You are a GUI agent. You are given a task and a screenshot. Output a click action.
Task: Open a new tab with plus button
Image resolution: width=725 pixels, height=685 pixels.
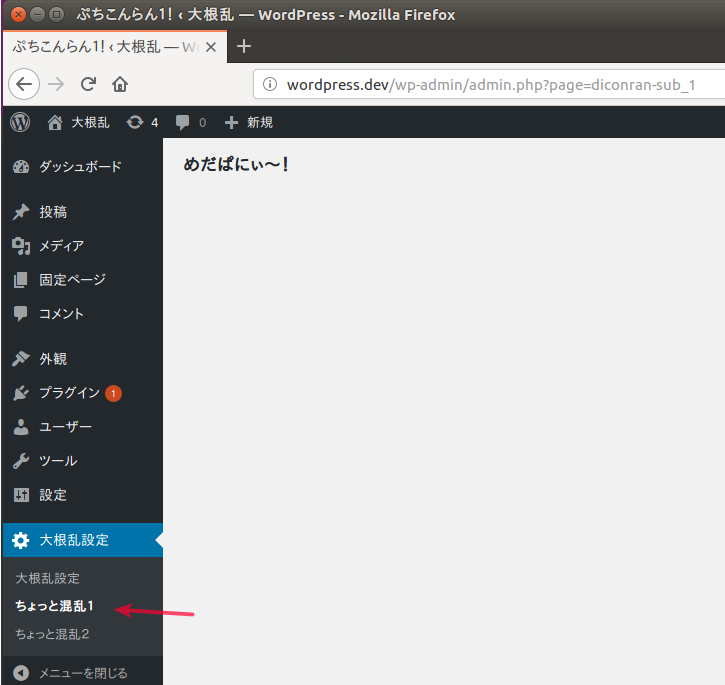tap(244, 46)
